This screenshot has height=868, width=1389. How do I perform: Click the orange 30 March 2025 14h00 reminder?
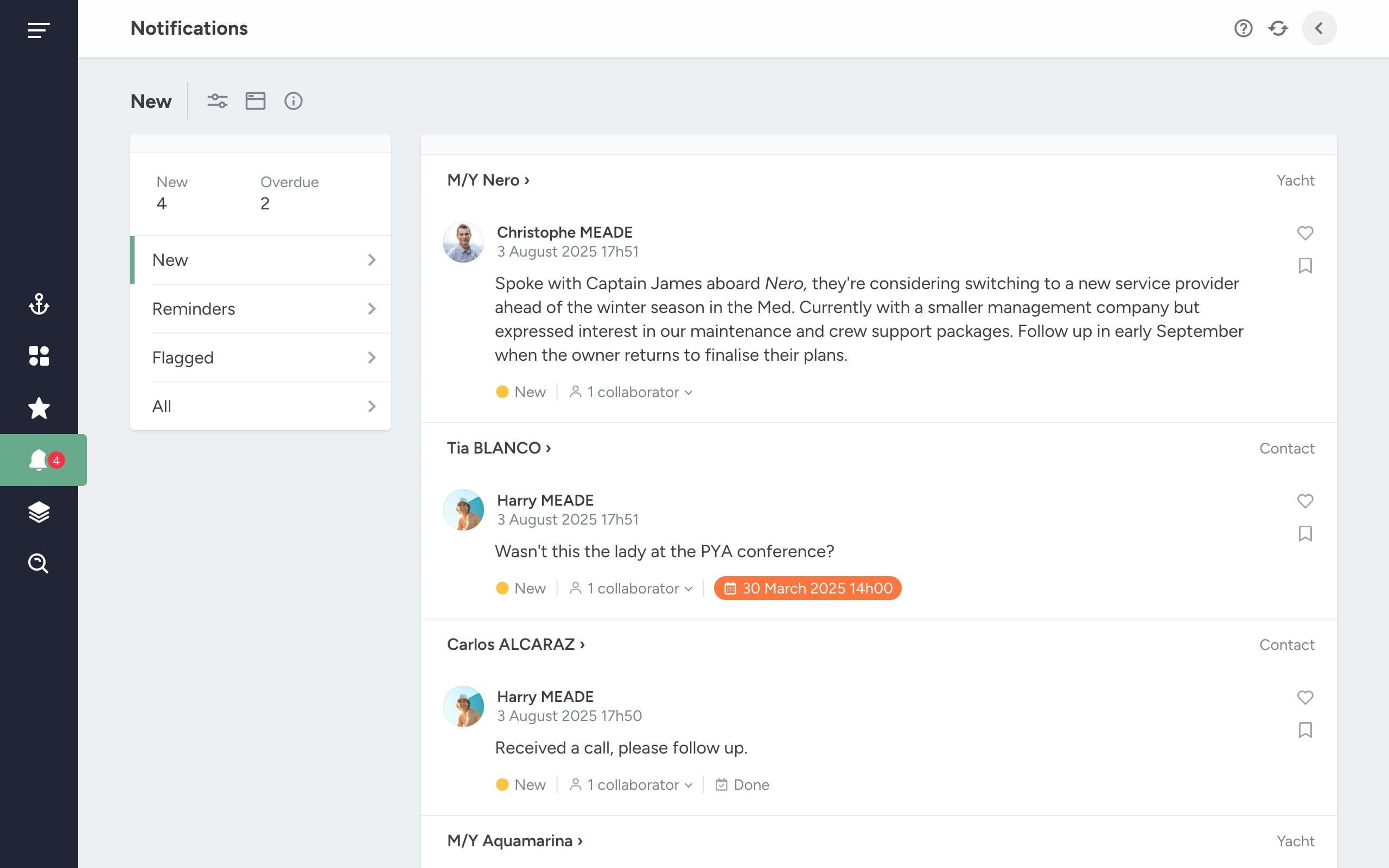(807, 589)
